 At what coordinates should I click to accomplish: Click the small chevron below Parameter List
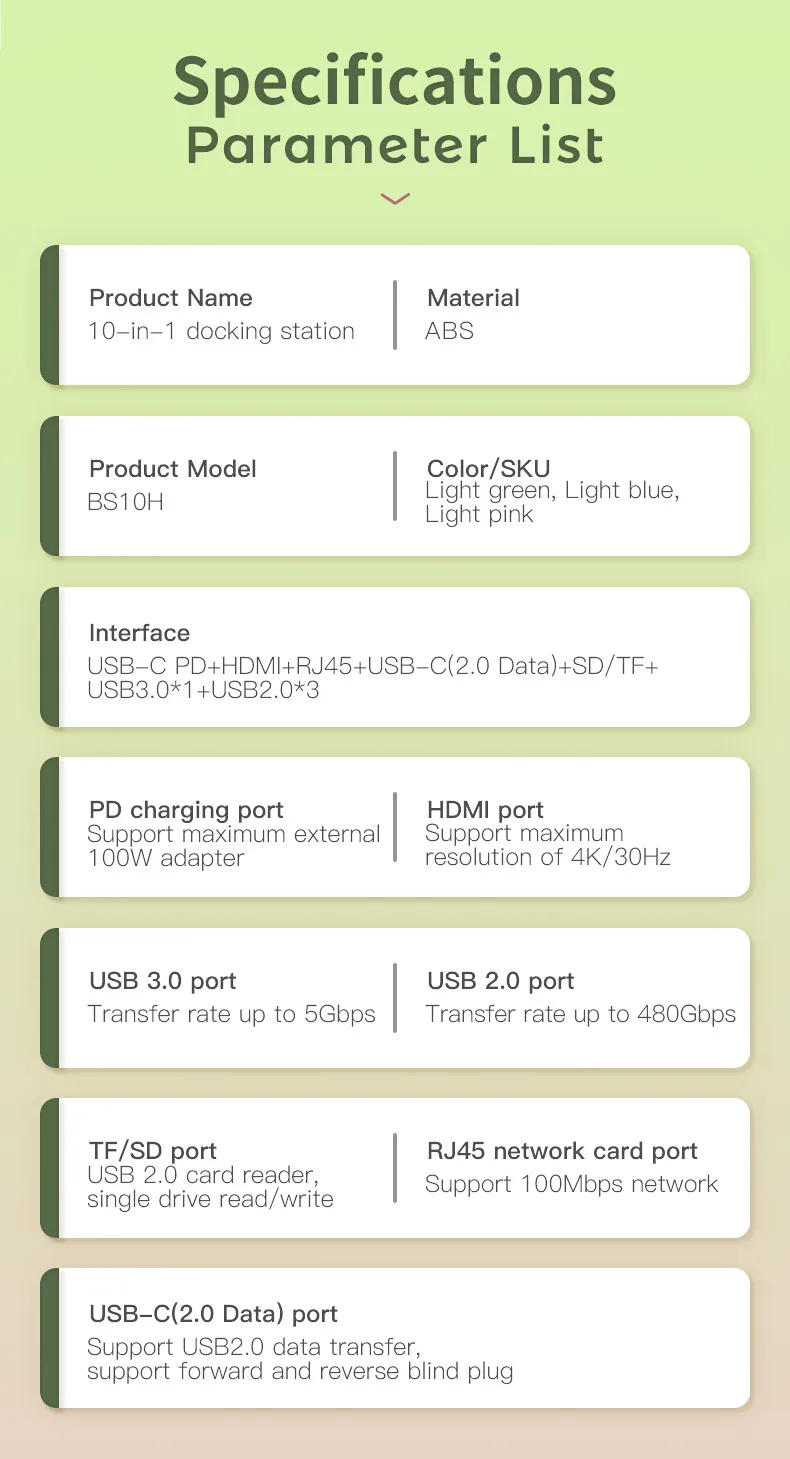(395, 199)
